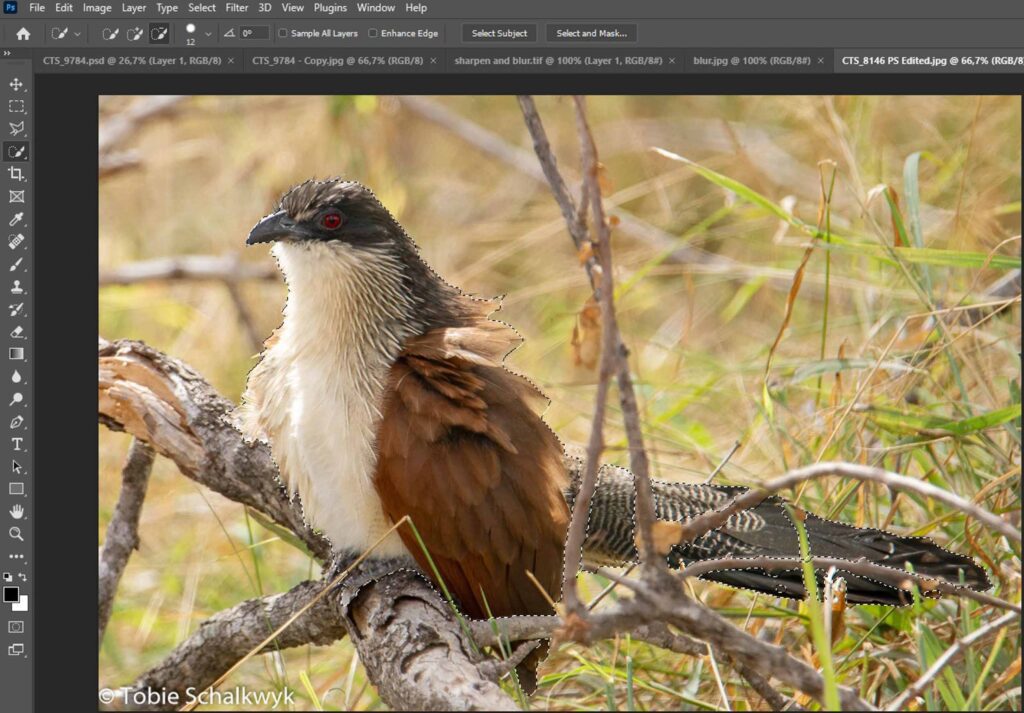Click the black foreground color swatch
Viewport: 1024px width, 713px height.
(11, 594)
